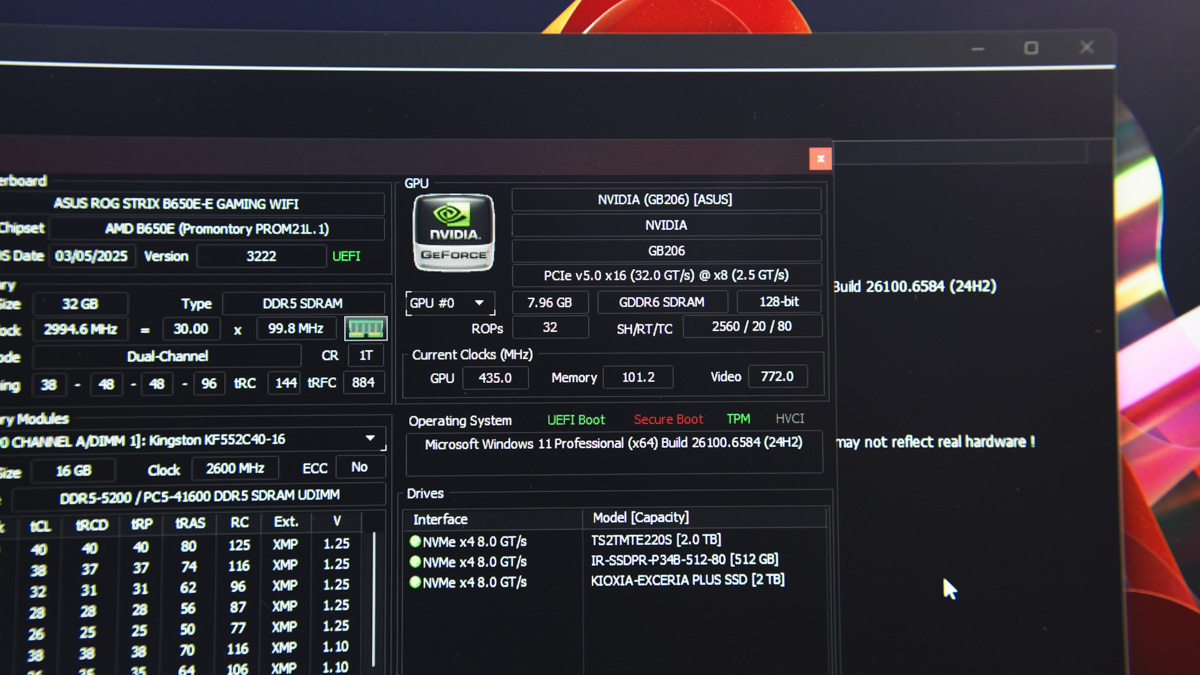The image size is (1200, 675).
Task: Click tRAS value 74 in the timings table
Action: (188, 567)
